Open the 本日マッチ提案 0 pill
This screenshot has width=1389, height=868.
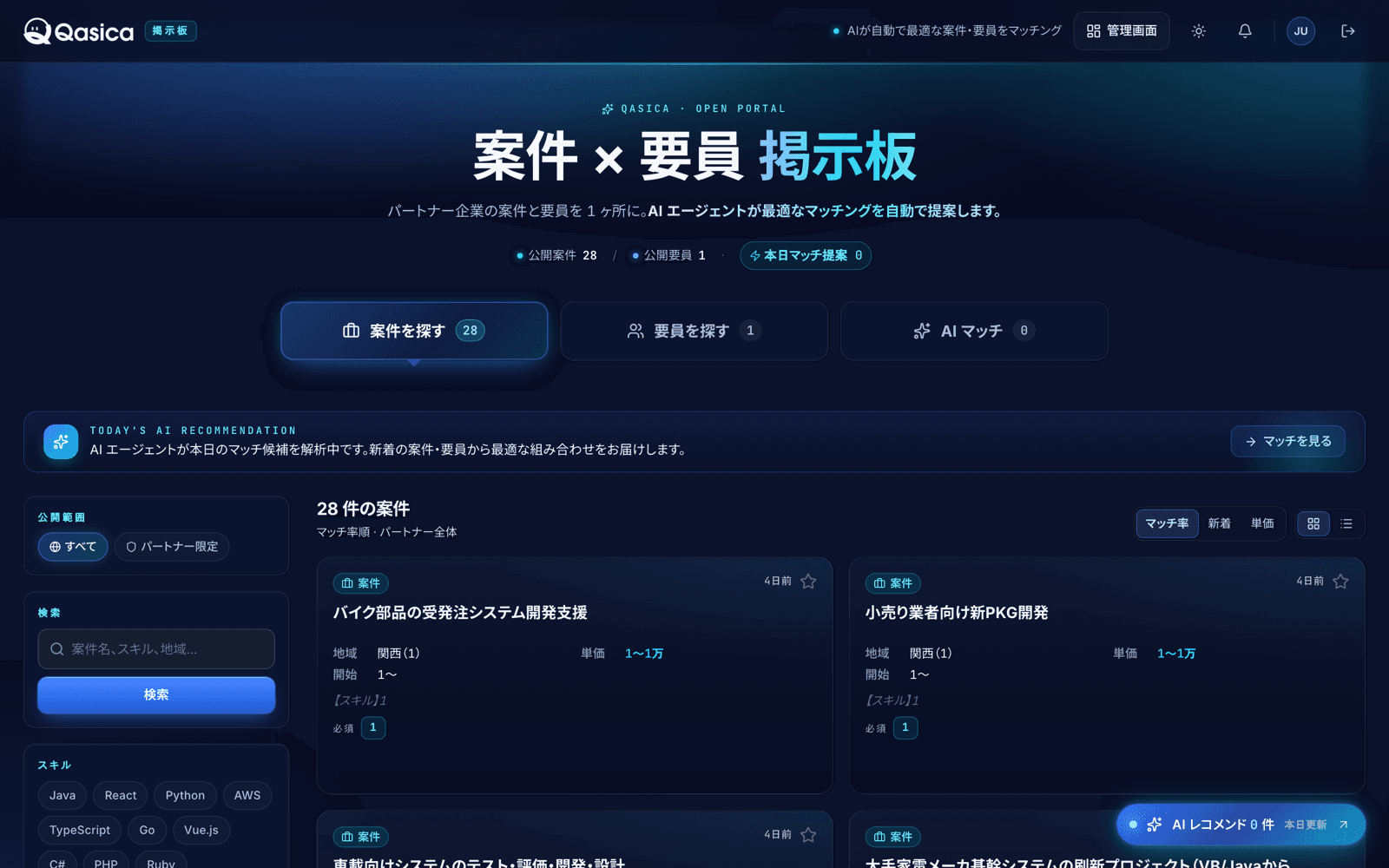806,255
